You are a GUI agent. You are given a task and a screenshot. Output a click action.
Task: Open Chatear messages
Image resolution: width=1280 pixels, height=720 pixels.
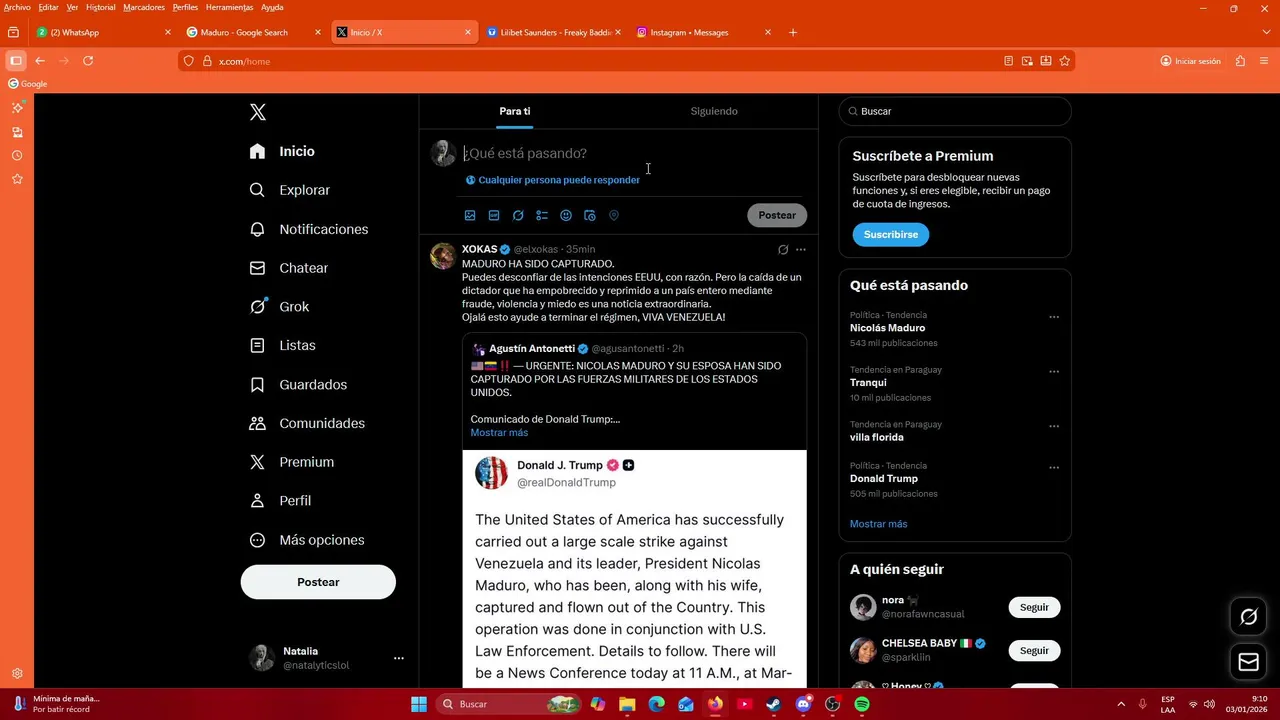point(289,268)
